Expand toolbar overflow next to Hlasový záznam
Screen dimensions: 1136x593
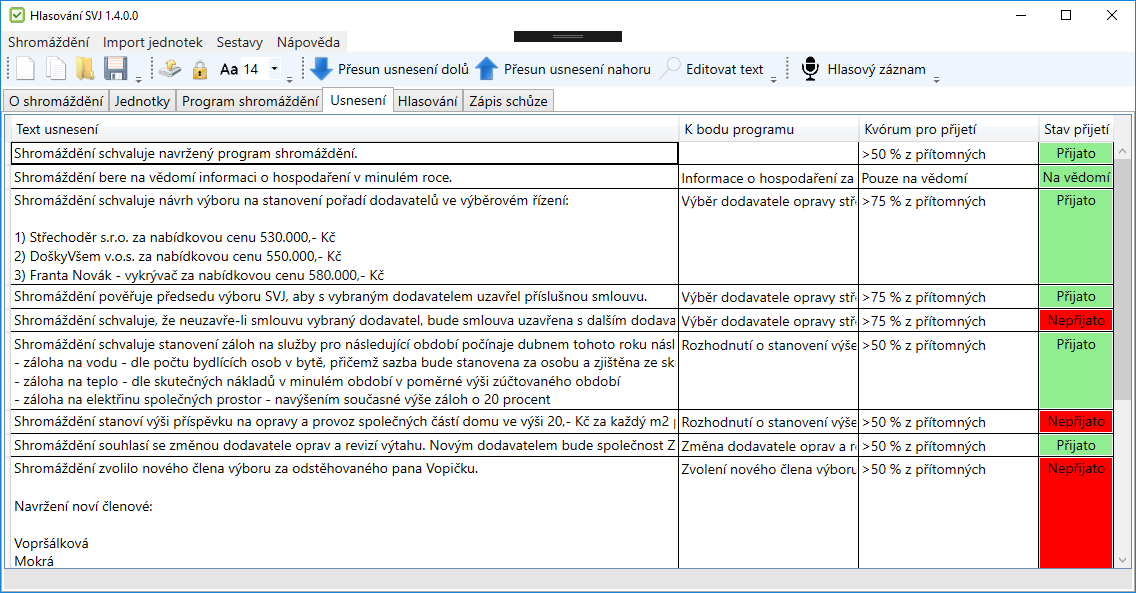[x=936, y=79]
